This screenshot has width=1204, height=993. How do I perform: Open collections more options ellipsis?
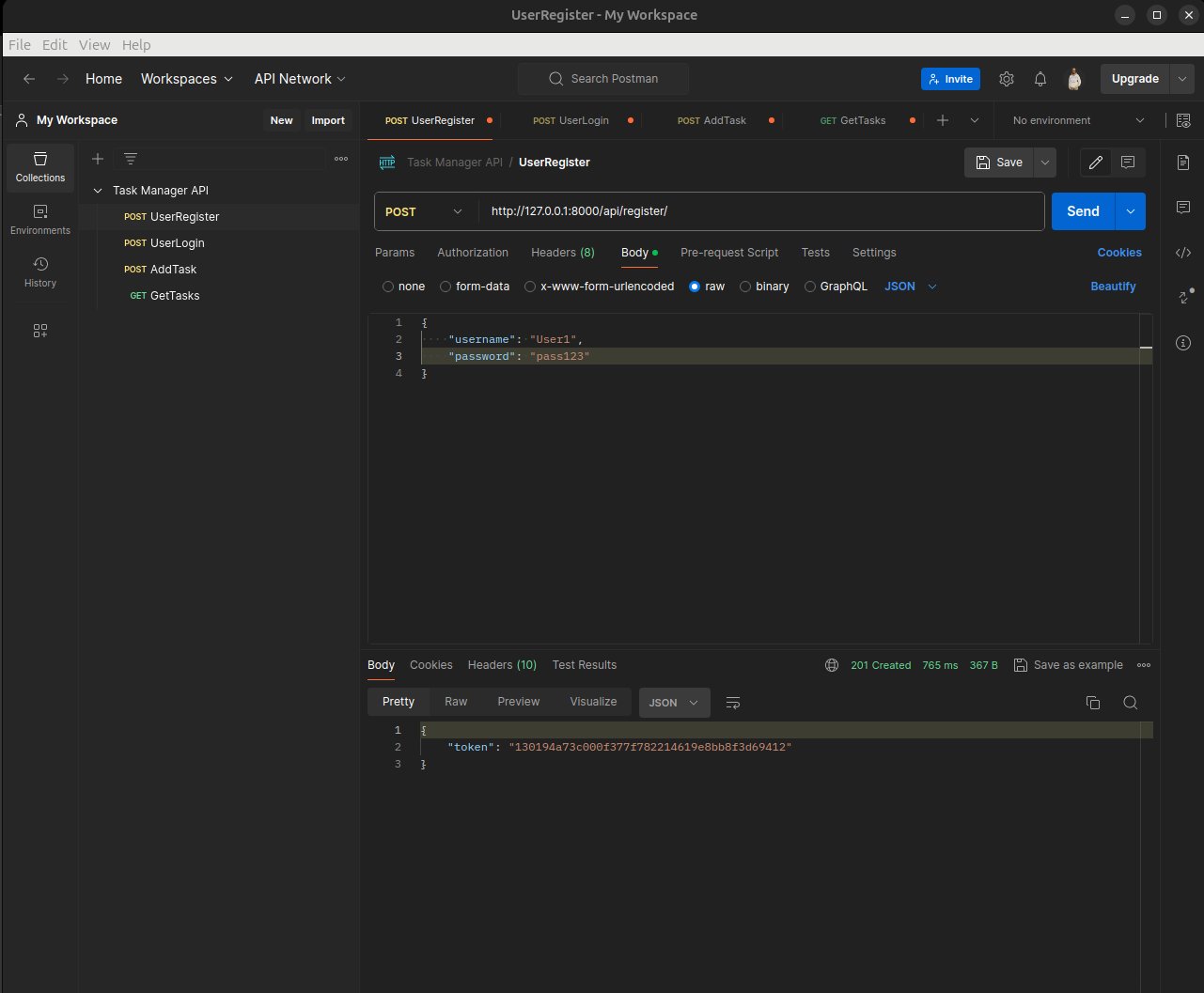pos(341,159)
